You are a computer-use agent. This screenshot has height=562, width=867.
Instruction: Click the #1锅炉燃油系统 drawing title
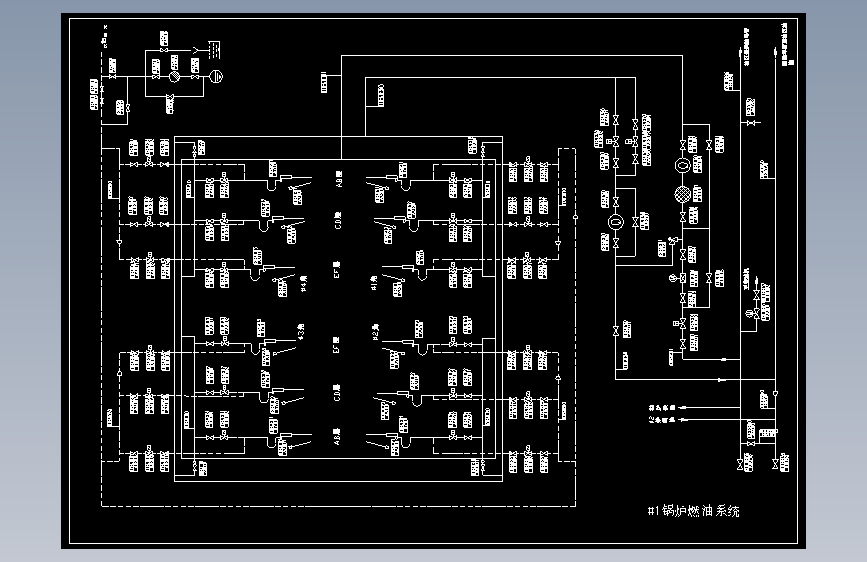click(693, 511)
